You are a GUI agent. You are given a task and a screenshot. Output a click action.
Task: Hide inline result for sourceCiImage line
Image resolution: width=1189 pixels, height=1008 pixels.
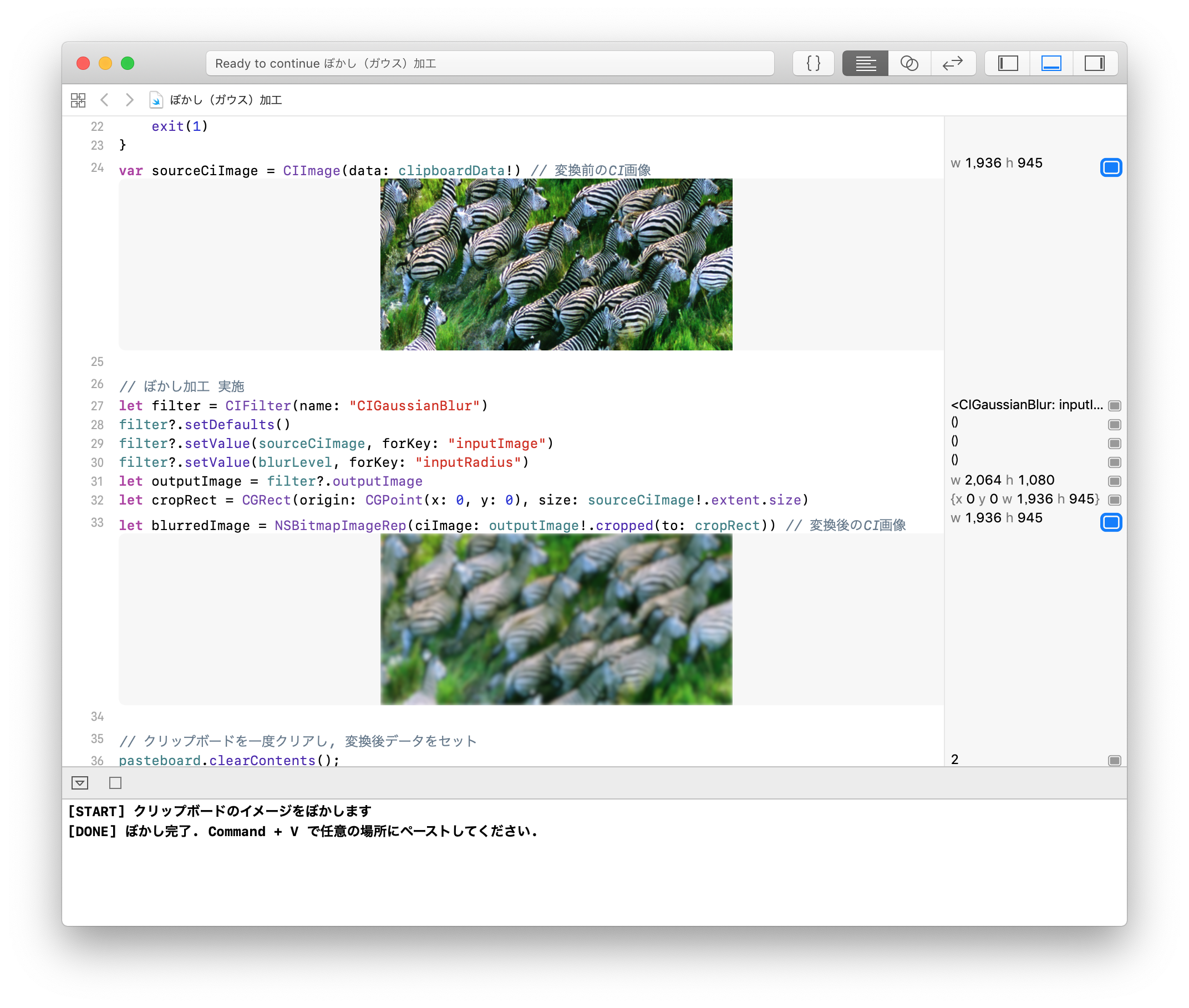[x=1111, y=167]
